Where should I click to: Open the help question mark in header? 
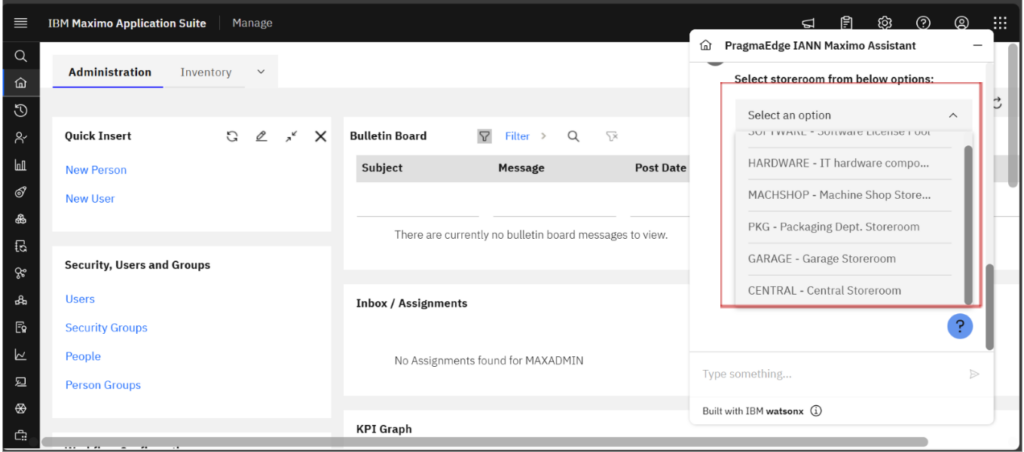[x=923, y=23]
